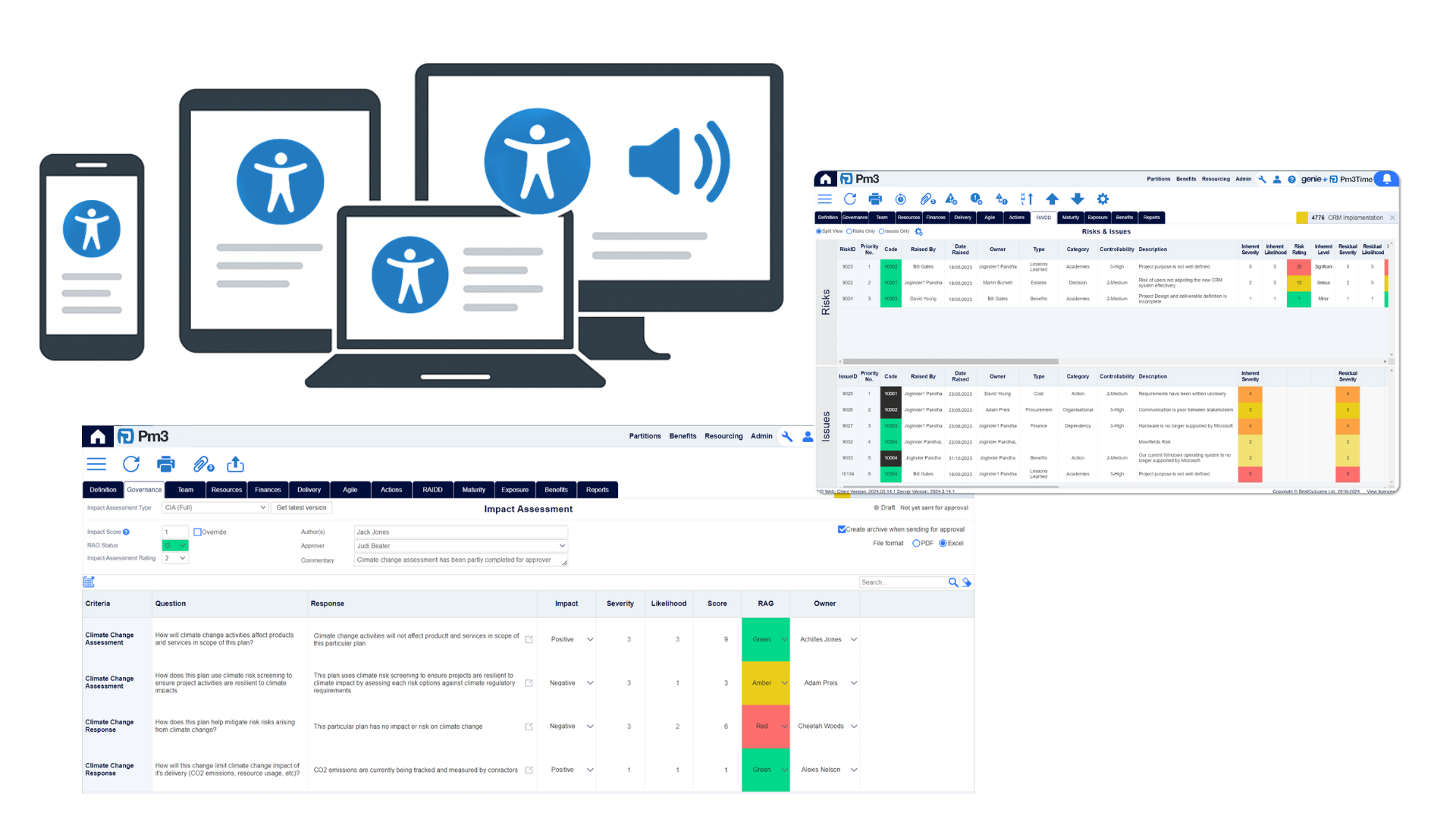Click the Impact Score help icon
Screen dimensions: 1456x819
click(126, 532)
